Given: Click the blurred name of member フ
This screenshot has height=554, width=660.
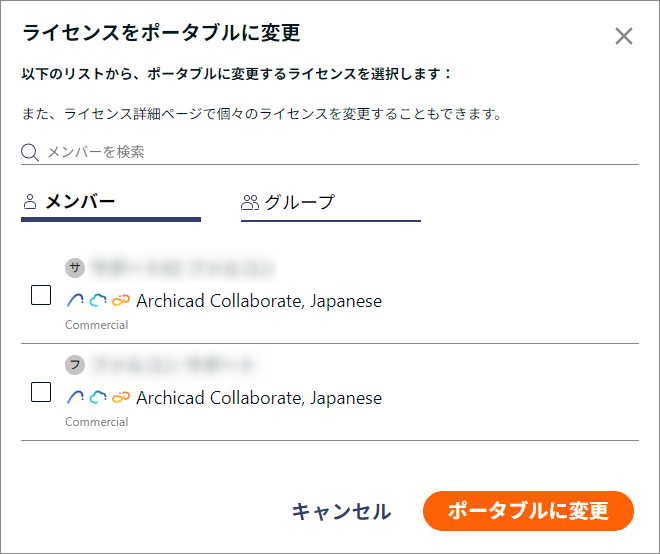Looking at the screenshot, I should 173,365.
